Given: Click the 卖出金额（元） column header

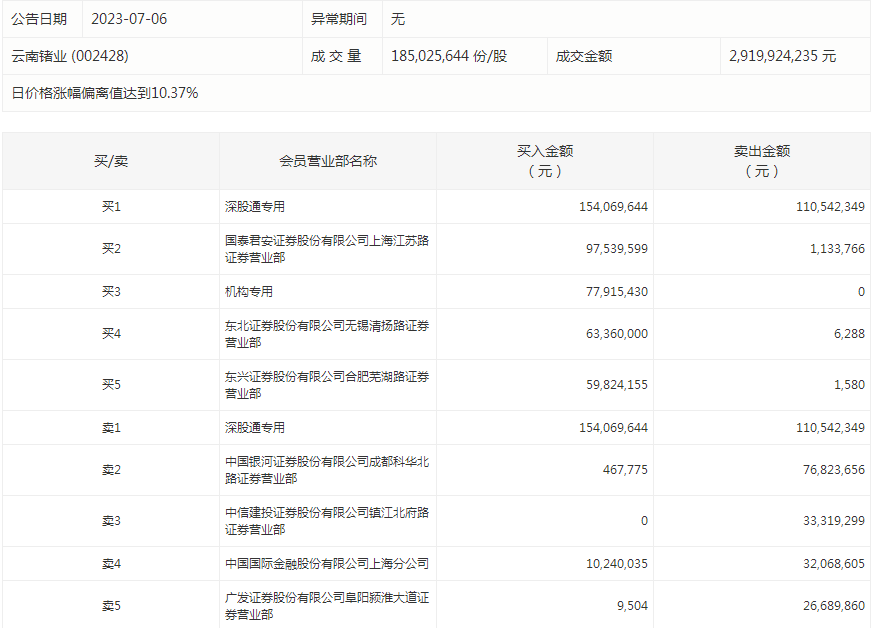Looking at the screenshot, I should pyautogui.click(x=762, y=161).
